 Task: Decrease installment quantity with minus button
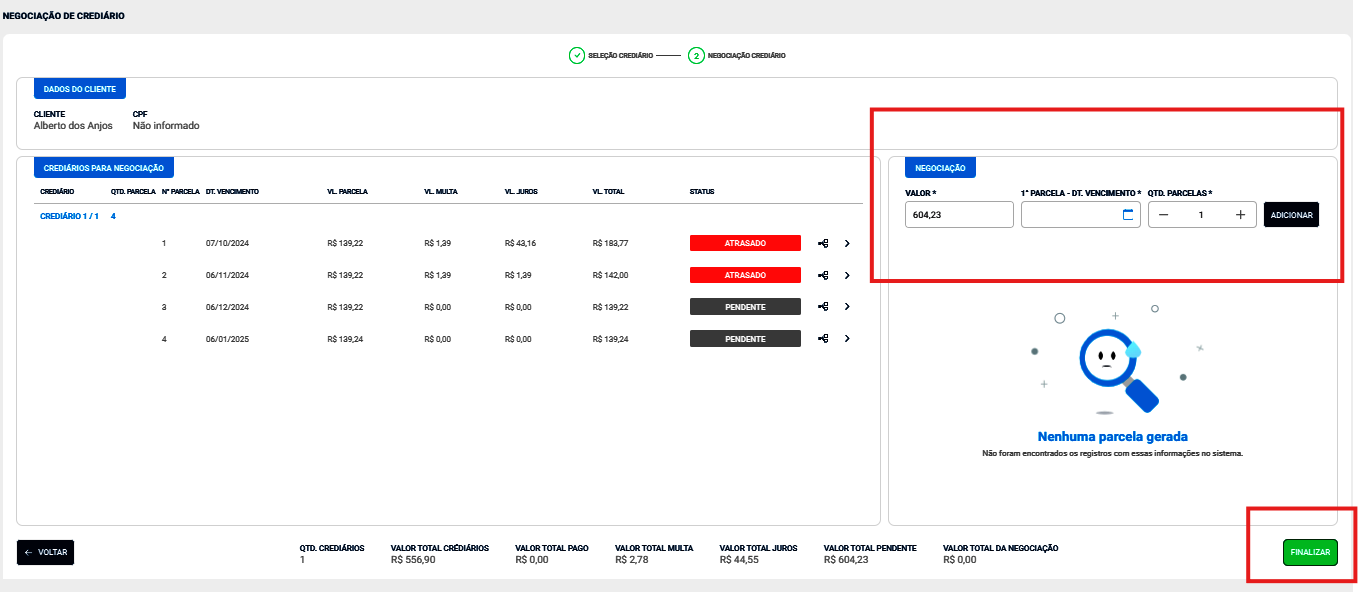point(1163,215)
